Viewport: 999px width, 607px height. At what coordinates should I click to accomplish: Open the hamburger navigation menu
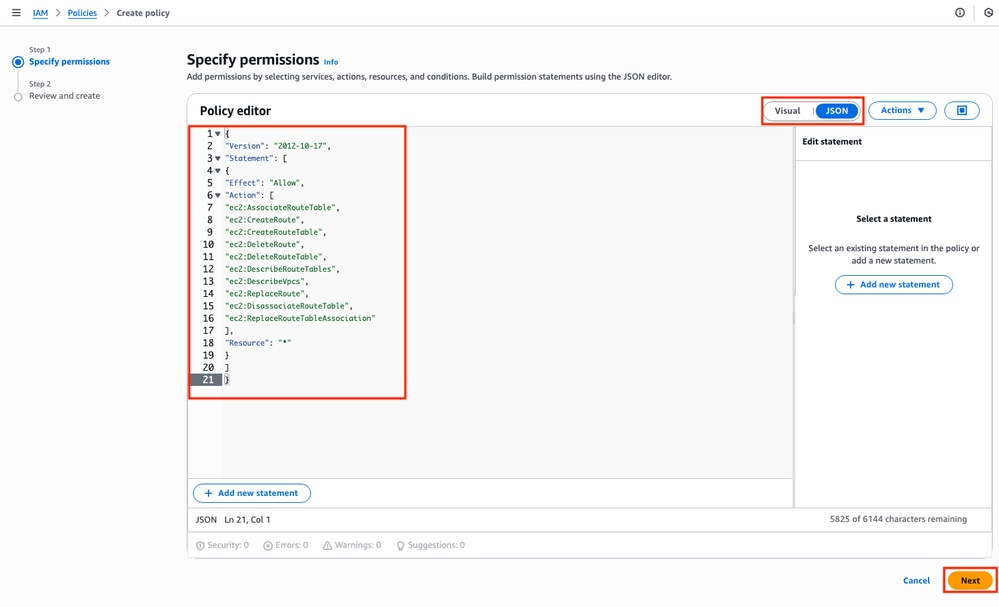[16, 13]
